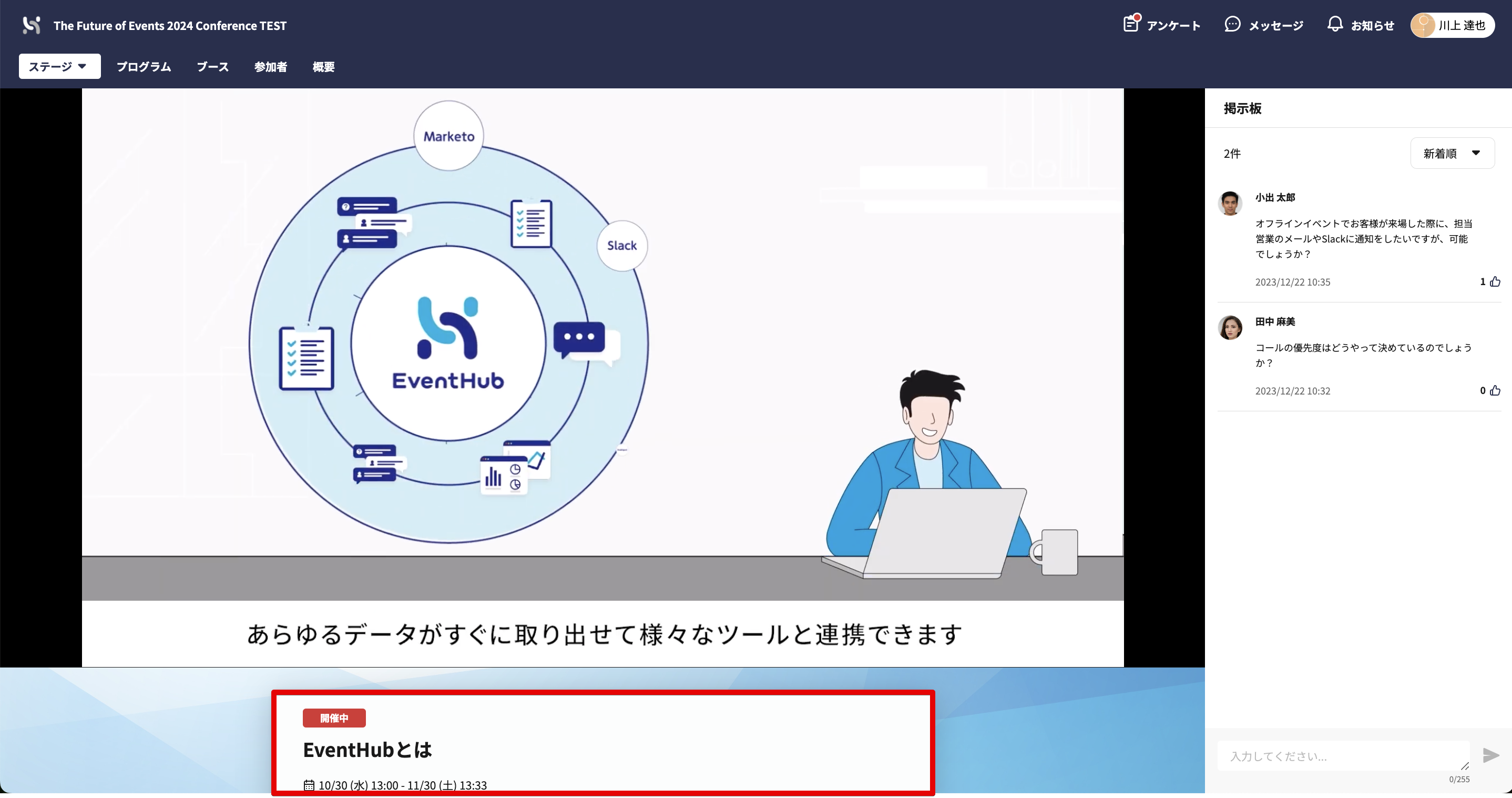Go to the プログラム tab

click(144, 67)
